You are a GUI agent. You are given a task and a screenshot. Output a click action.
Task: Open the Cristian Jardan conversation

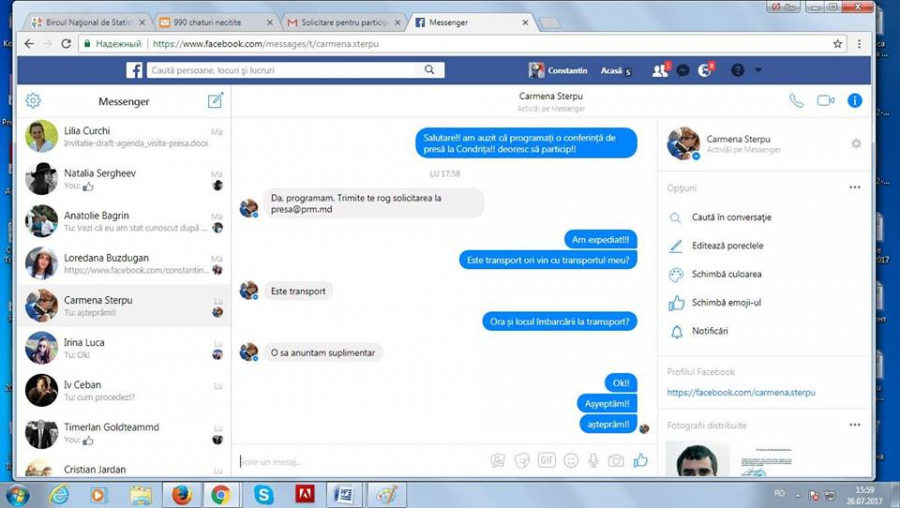(124, 466)
